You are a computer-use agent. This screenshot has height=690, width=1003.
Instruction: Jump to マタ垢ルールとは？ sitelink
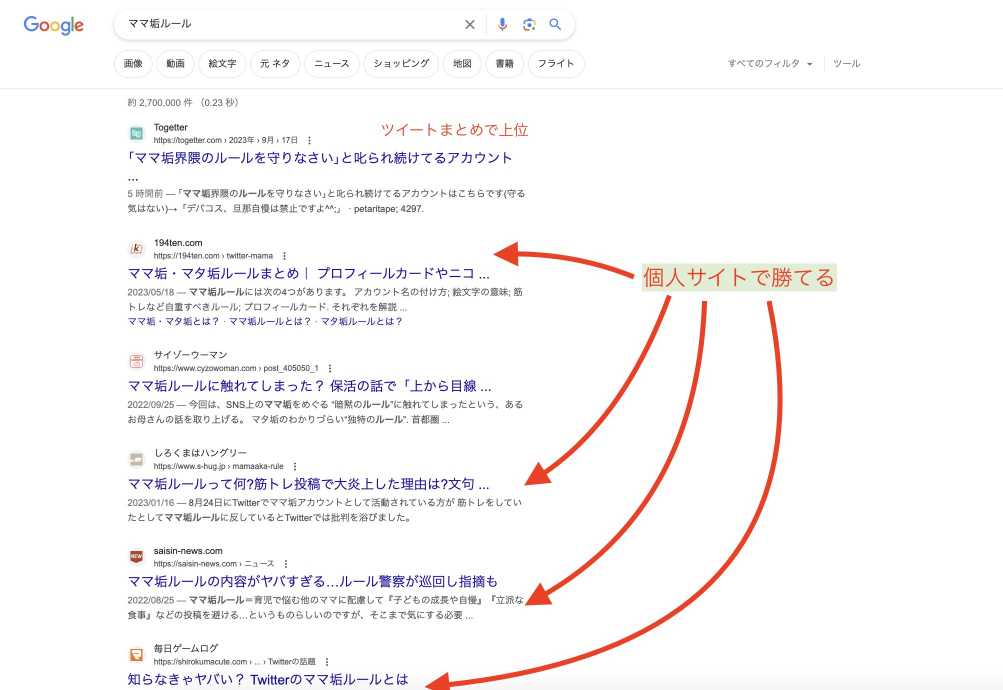pos(361,322)
